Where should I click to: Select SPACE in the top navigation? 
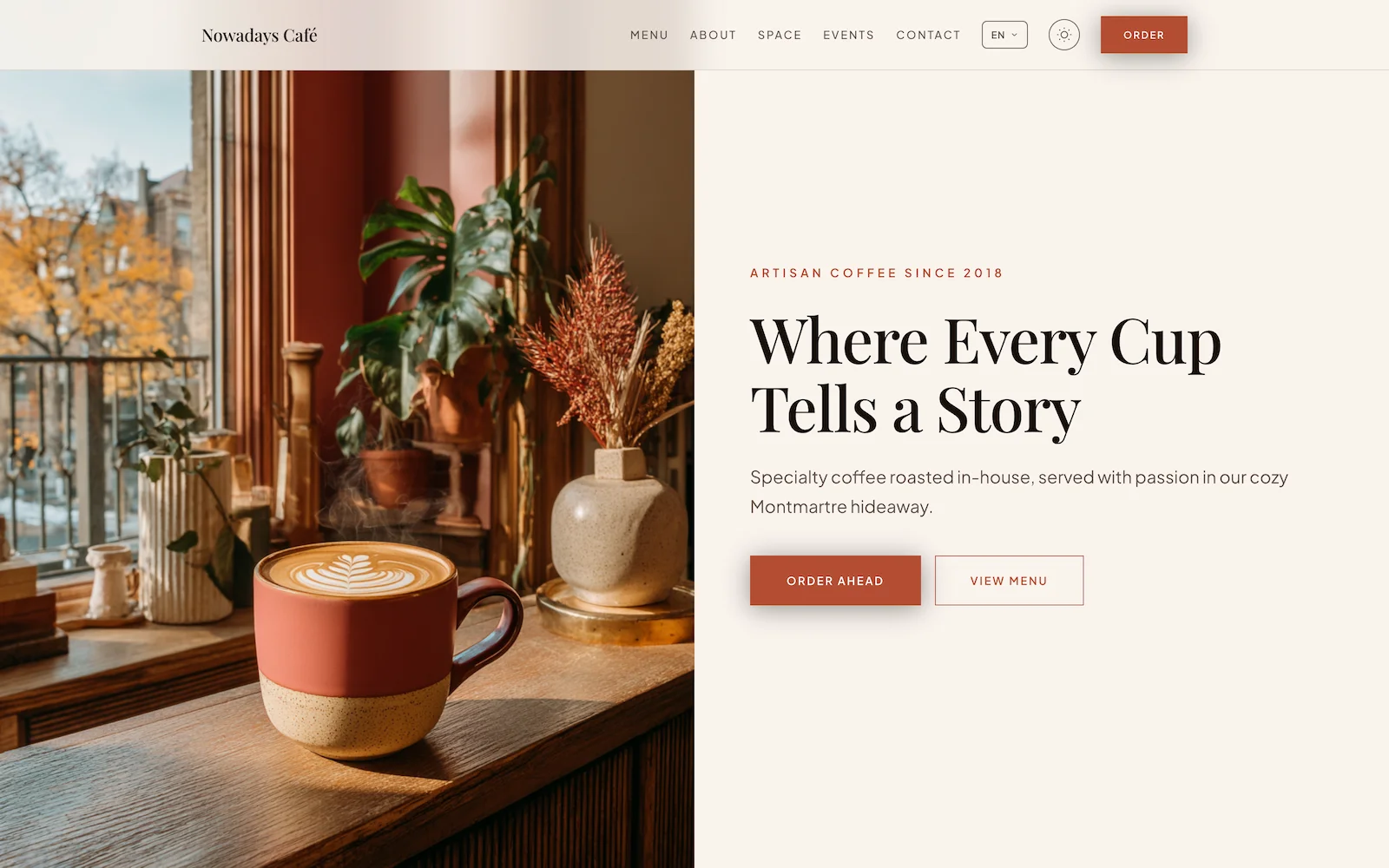[780, 35]
